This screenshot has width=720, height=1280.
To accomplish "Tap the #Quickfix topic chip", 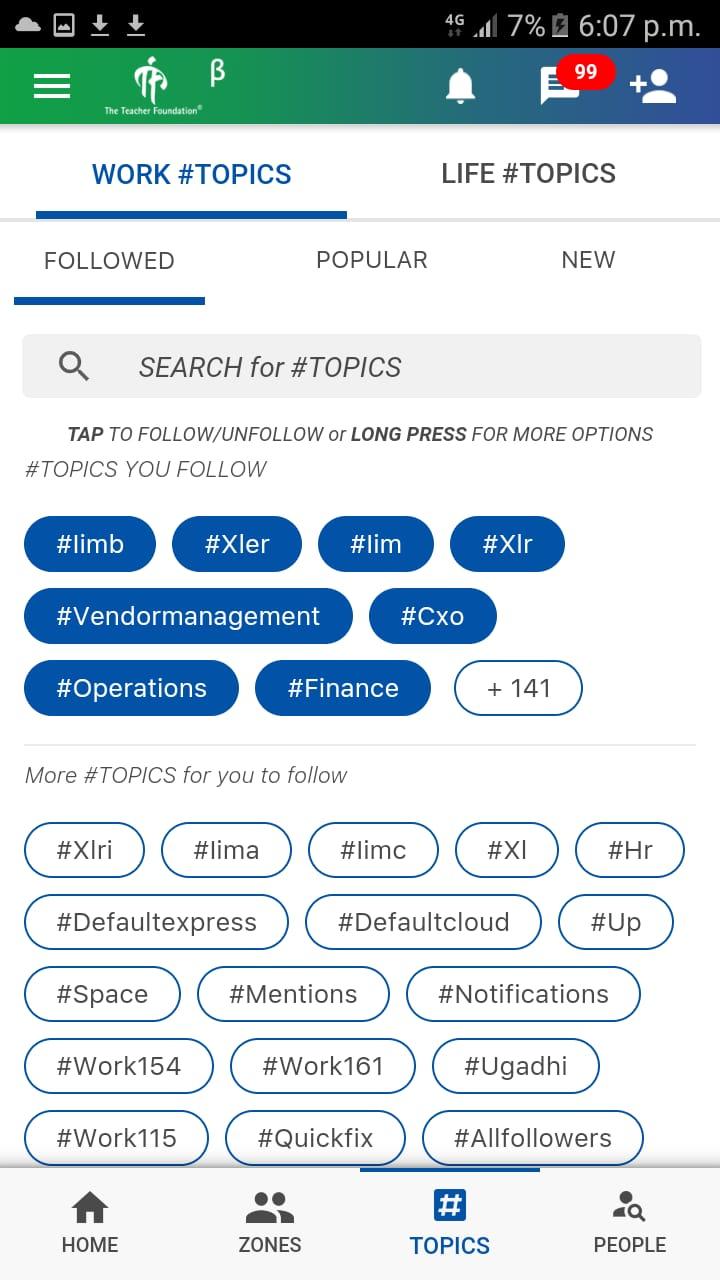I will (x=315, y=1138).
